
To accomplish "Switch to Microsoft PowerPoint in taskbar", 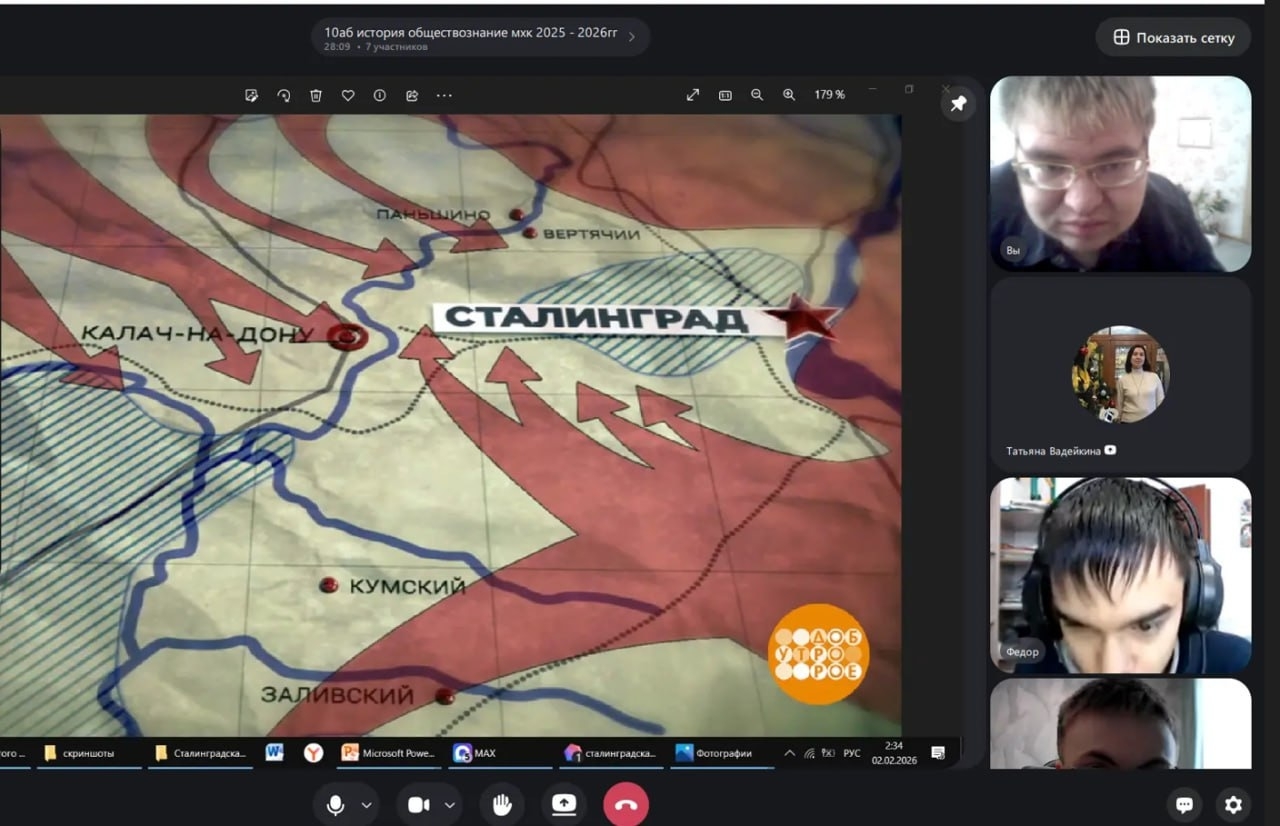I will tap(390, 753).
